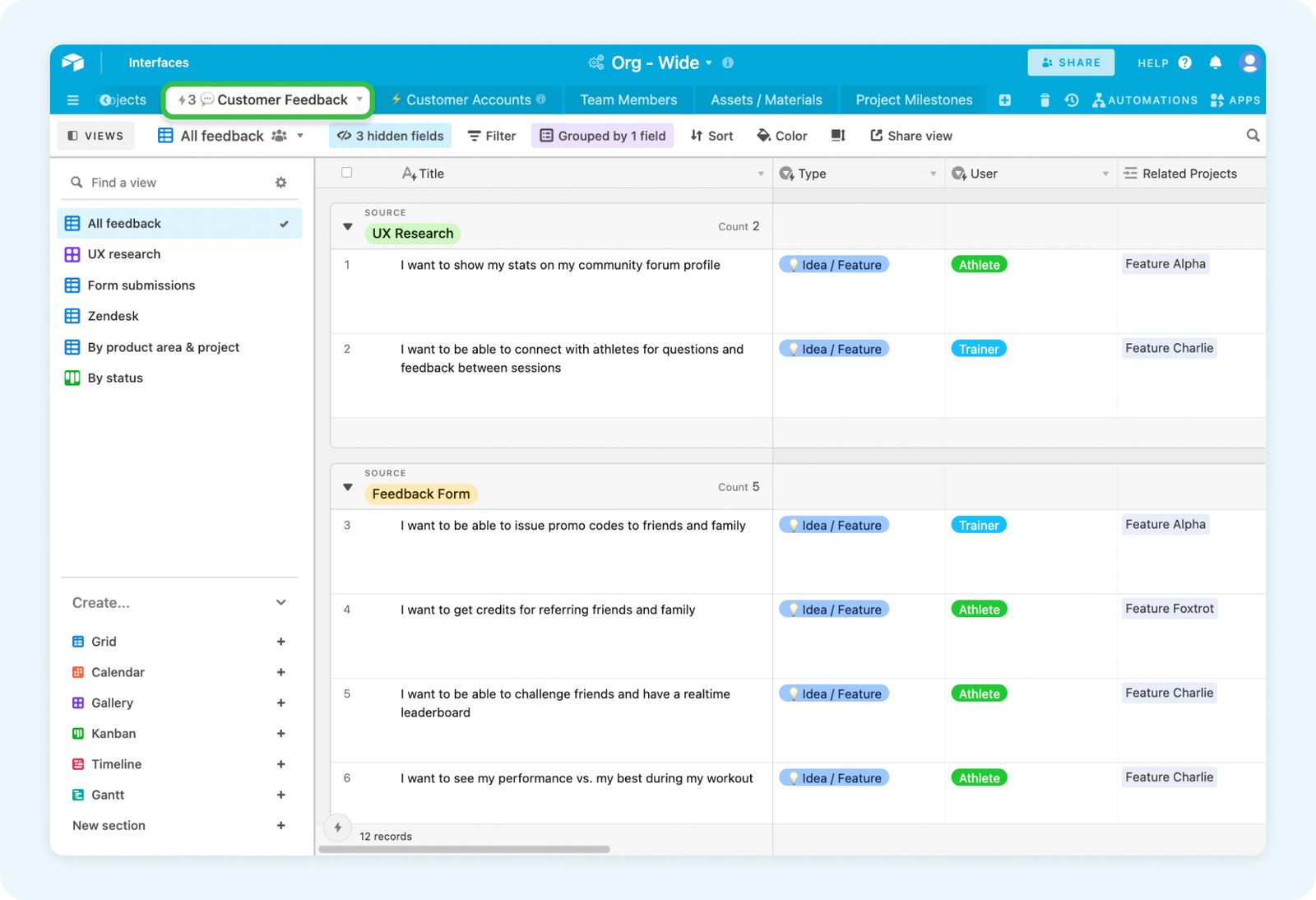Click the Share view button

click(911, 136)
